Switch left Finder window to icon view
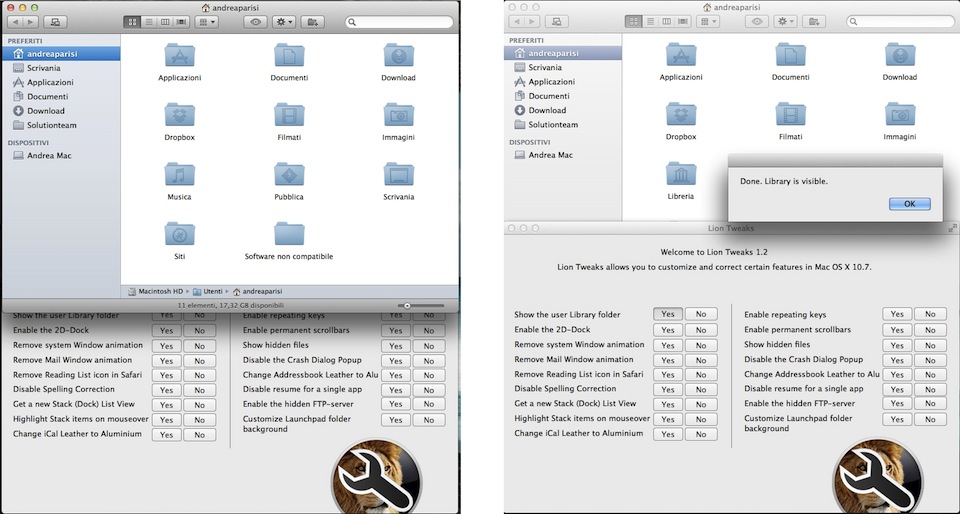The height and width of the screenshot is (514, 960). tap(132, 22)
